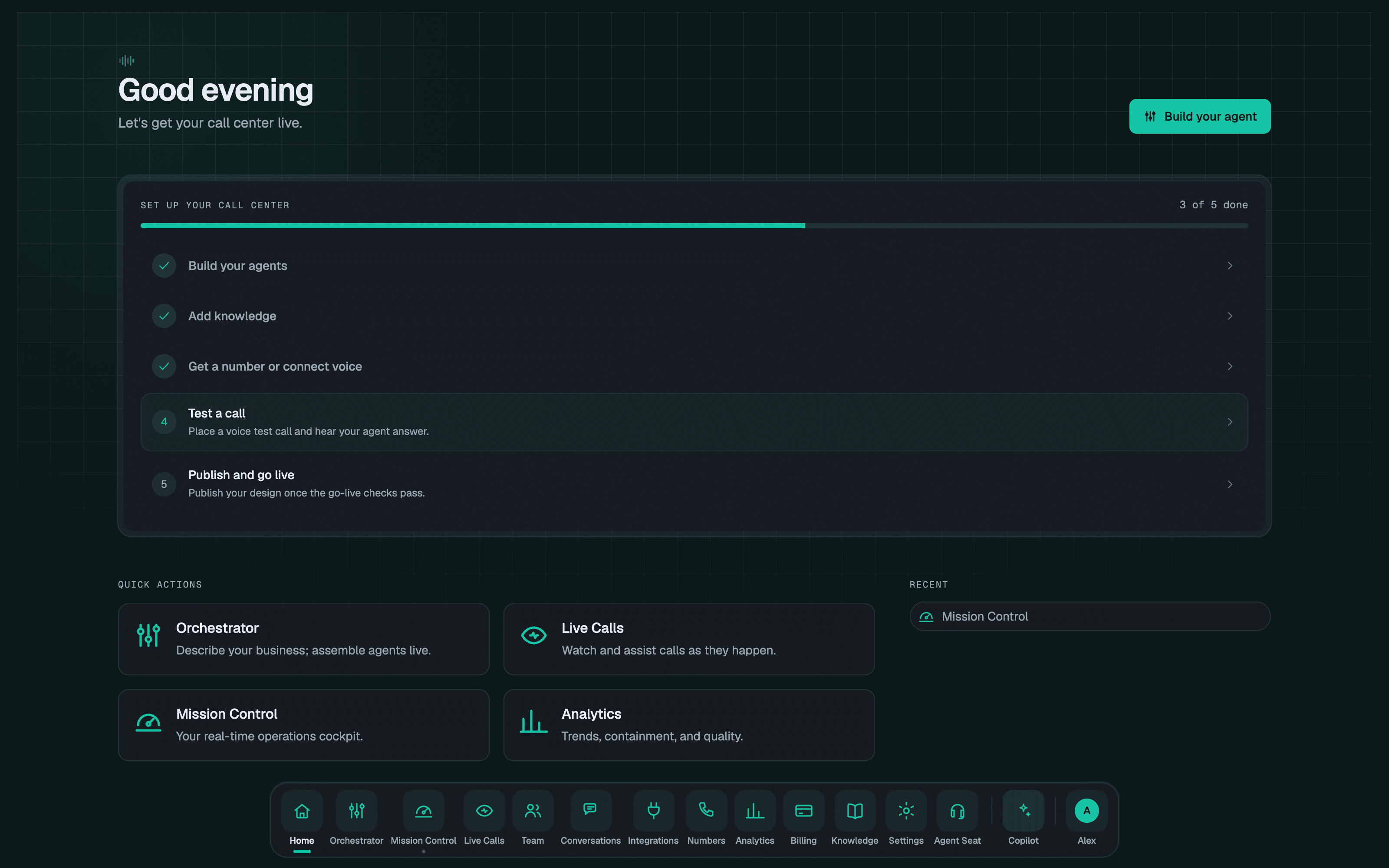Open Knowledge book icon in dock

[855, 811]
